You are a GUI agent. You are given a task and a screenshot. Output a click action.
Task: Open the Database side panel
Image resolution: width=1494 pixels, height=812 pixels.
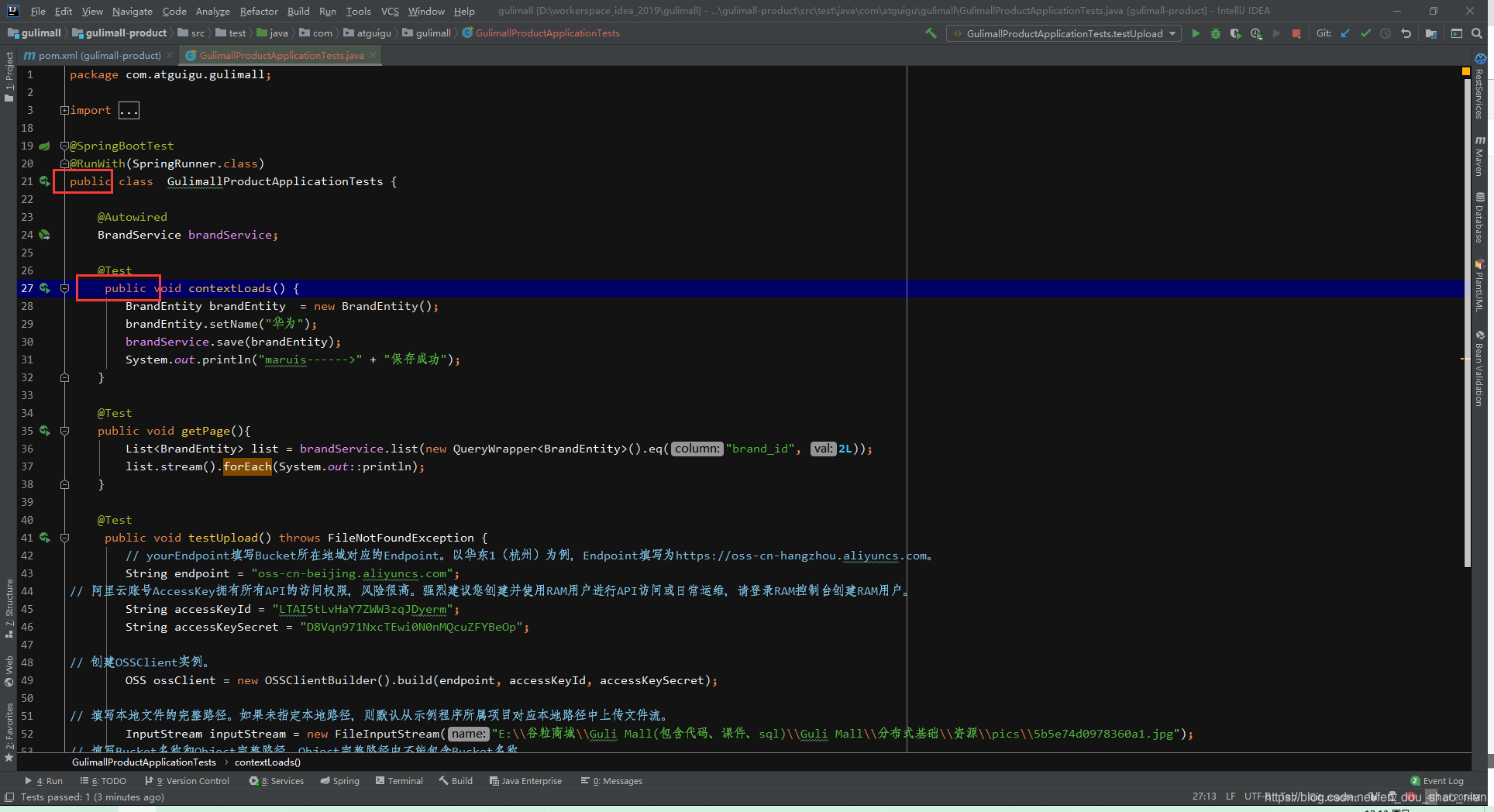click(1479, 217)
